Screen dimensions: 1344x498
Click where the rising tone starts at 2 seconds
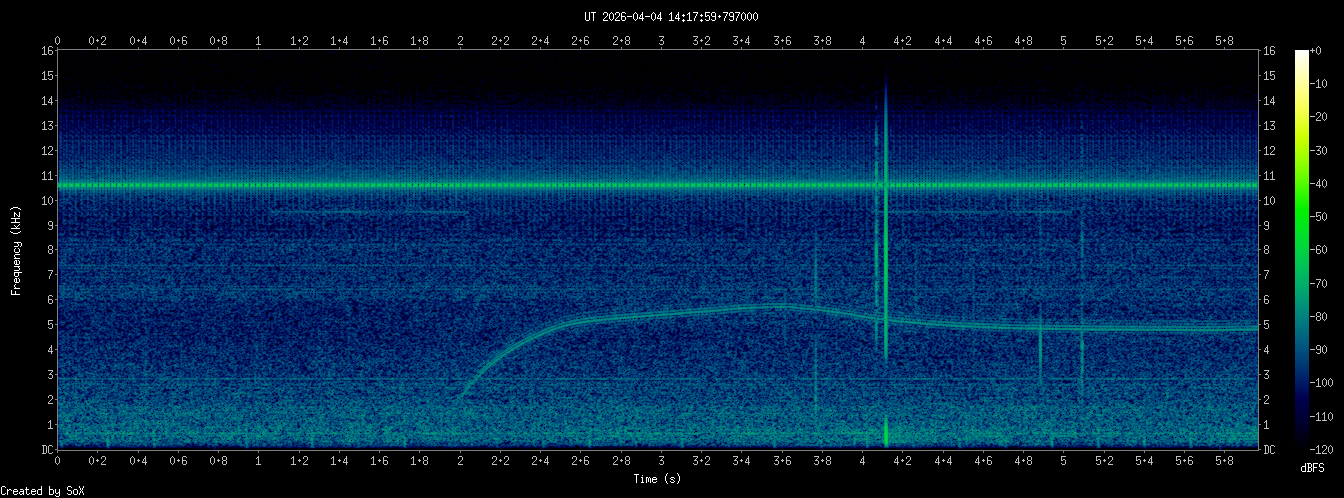461,395
